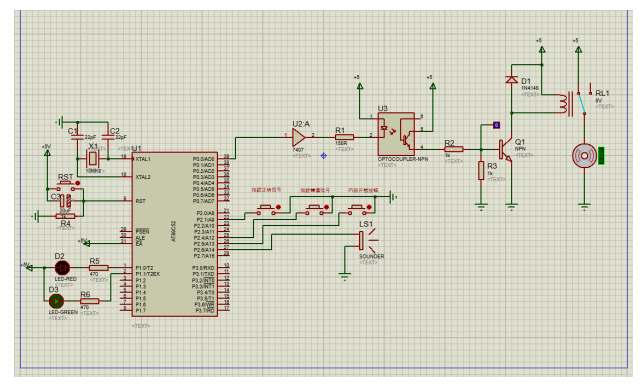Click the RL1 relay coil
The width and height of the screenshot is (644, 387).
point(562,104)
